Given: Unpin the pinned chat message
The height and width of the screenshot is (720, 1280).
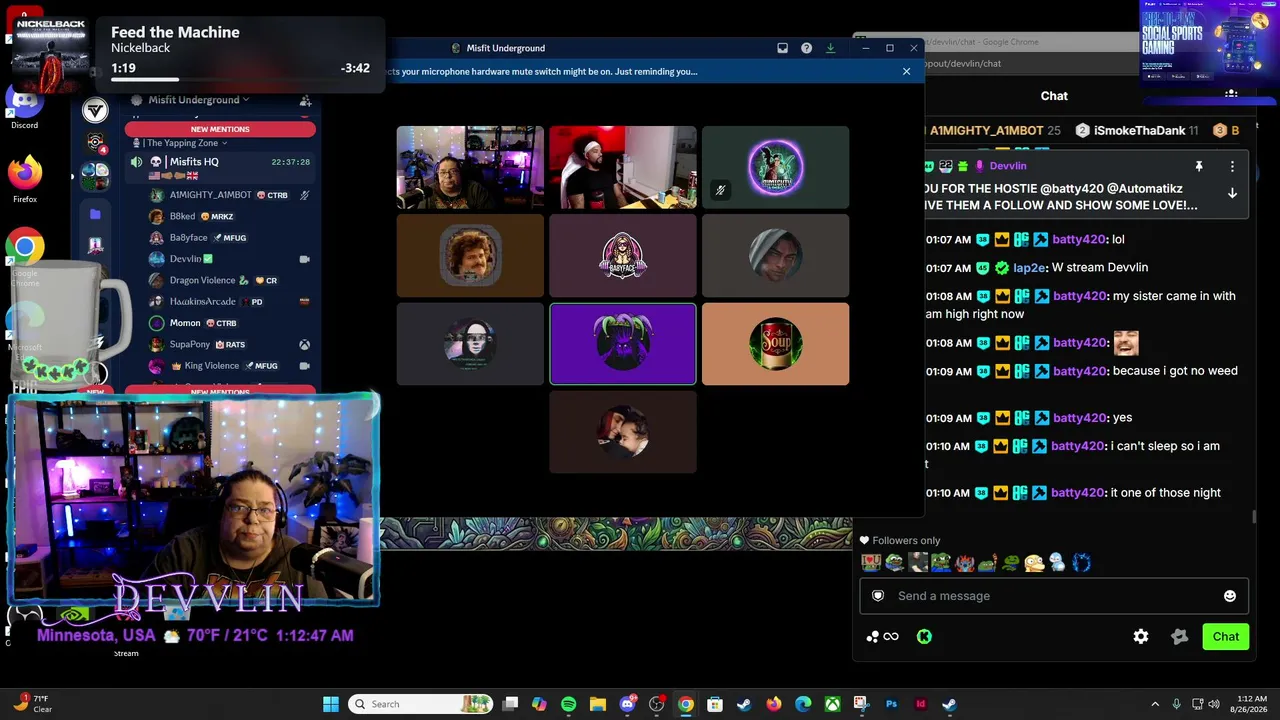Looking at the screenshot, I should point(1199,166).
